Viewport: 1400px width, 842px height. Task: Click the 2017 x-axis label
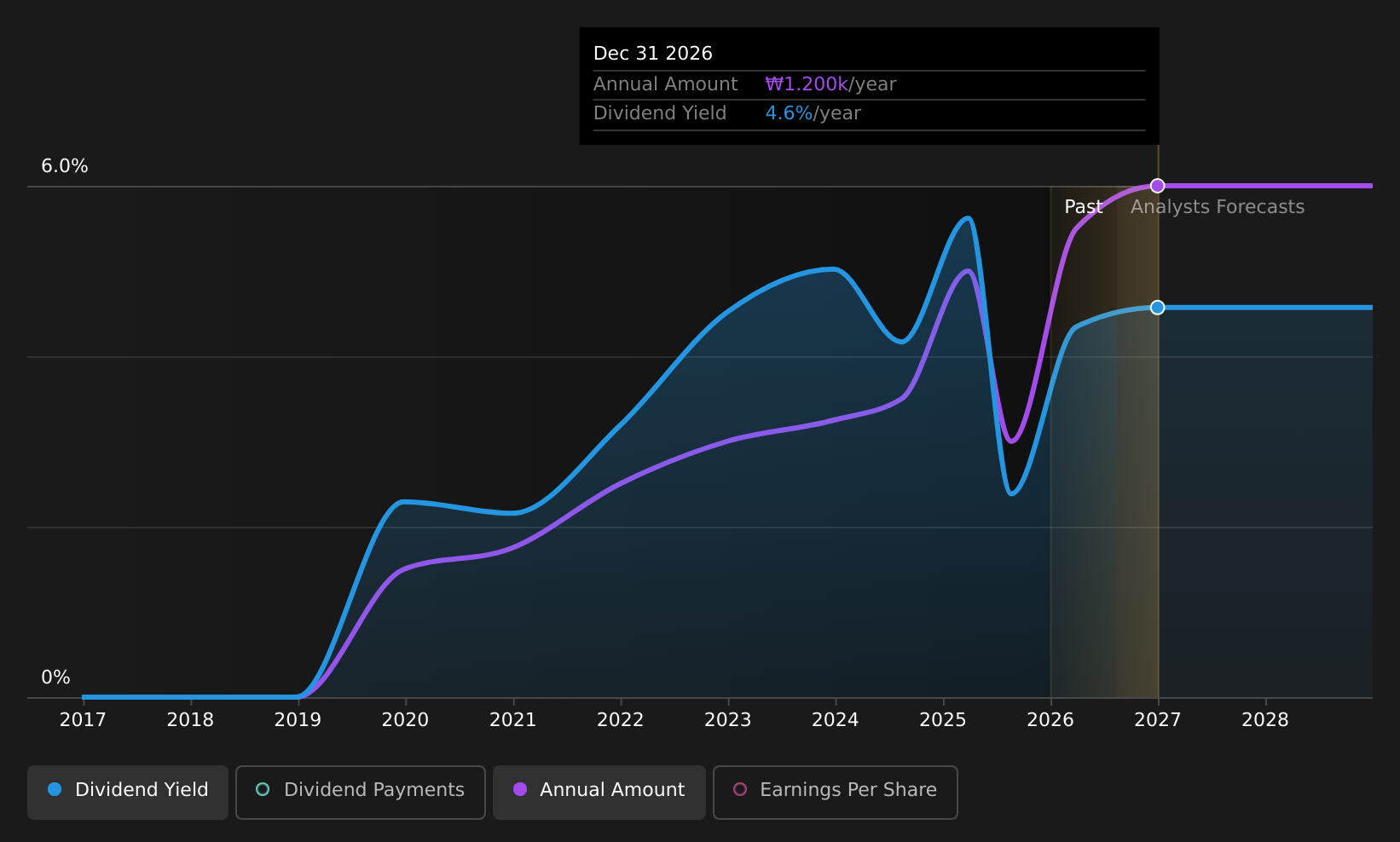click(x=83, y=720)
